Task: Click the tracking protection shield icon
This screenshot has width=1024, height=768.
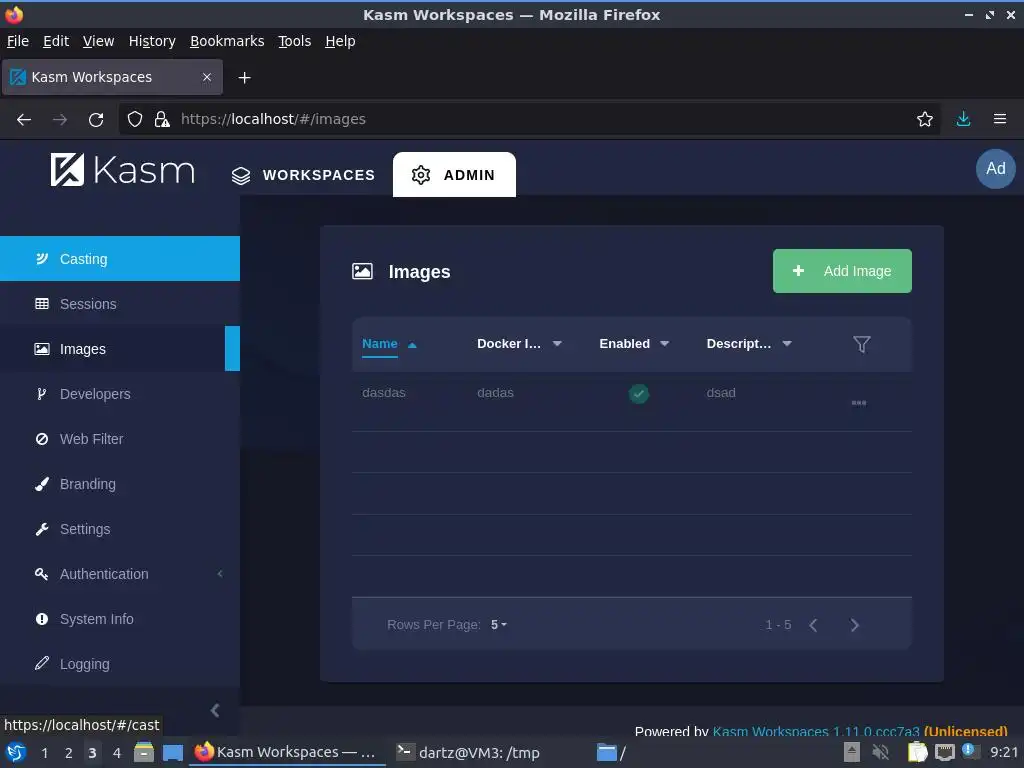Action: point(135,119)
